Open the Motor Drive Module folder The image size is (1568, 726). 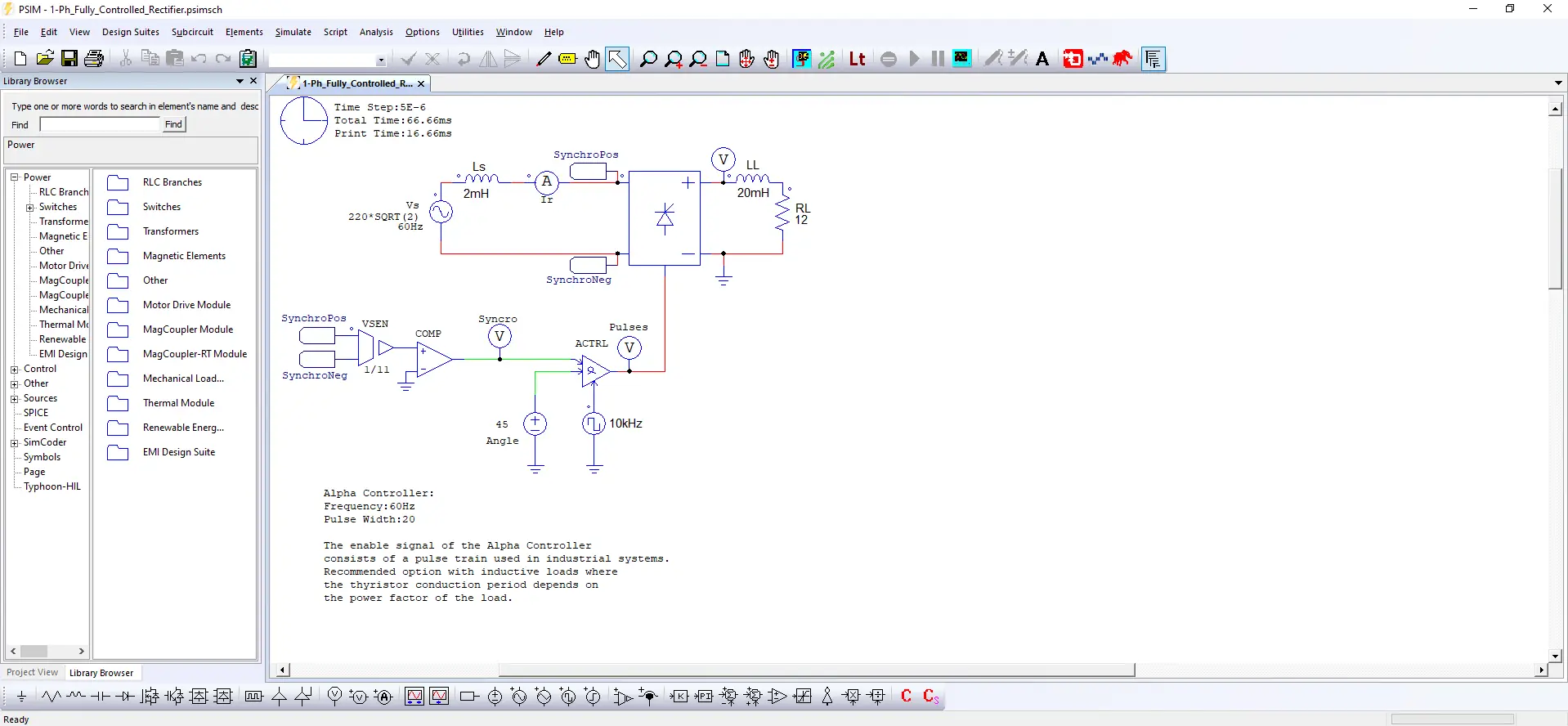point(186,305)
